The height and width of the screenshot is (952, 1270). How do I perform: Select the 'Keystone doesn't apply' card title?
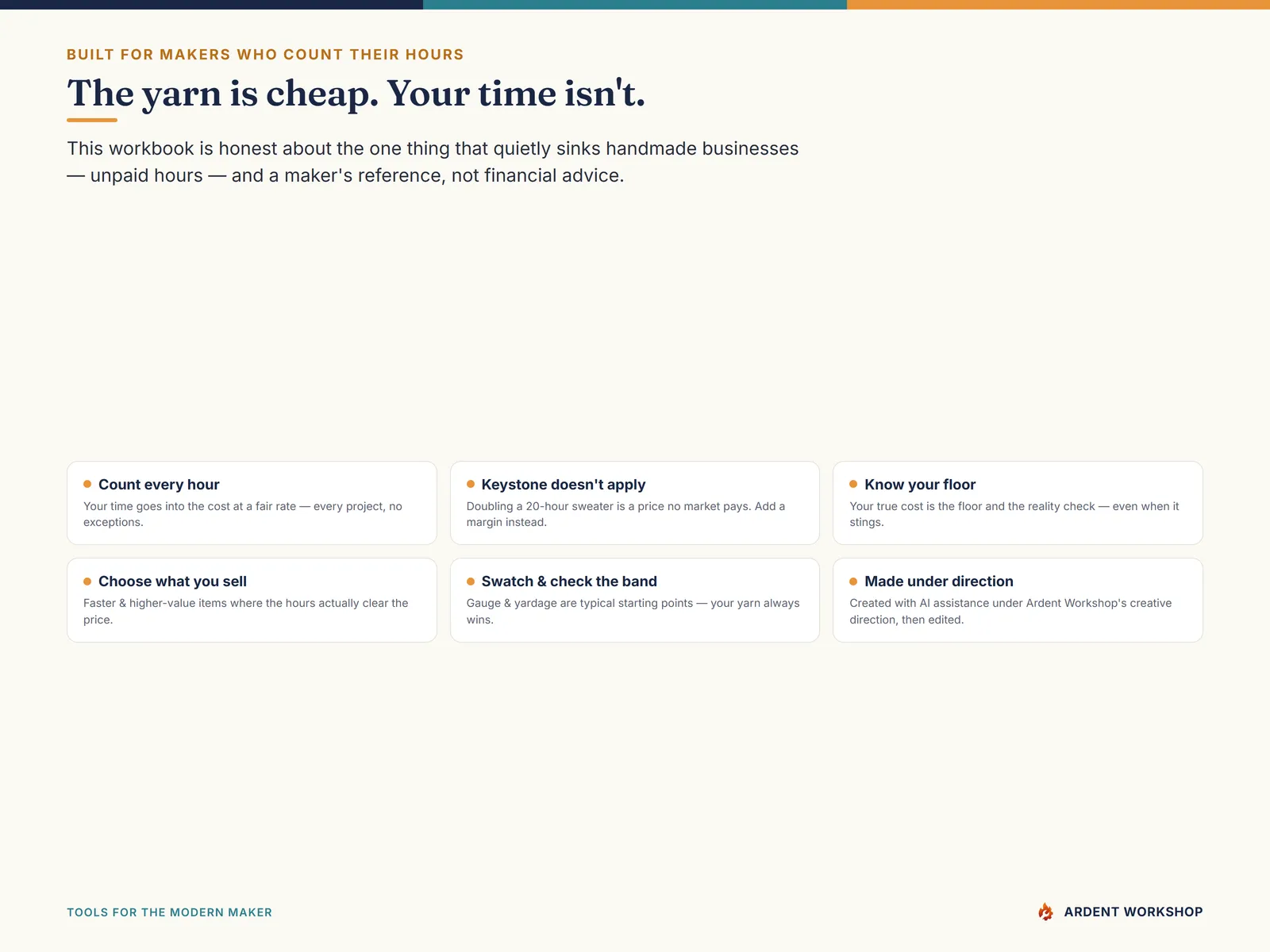[564, 485]
